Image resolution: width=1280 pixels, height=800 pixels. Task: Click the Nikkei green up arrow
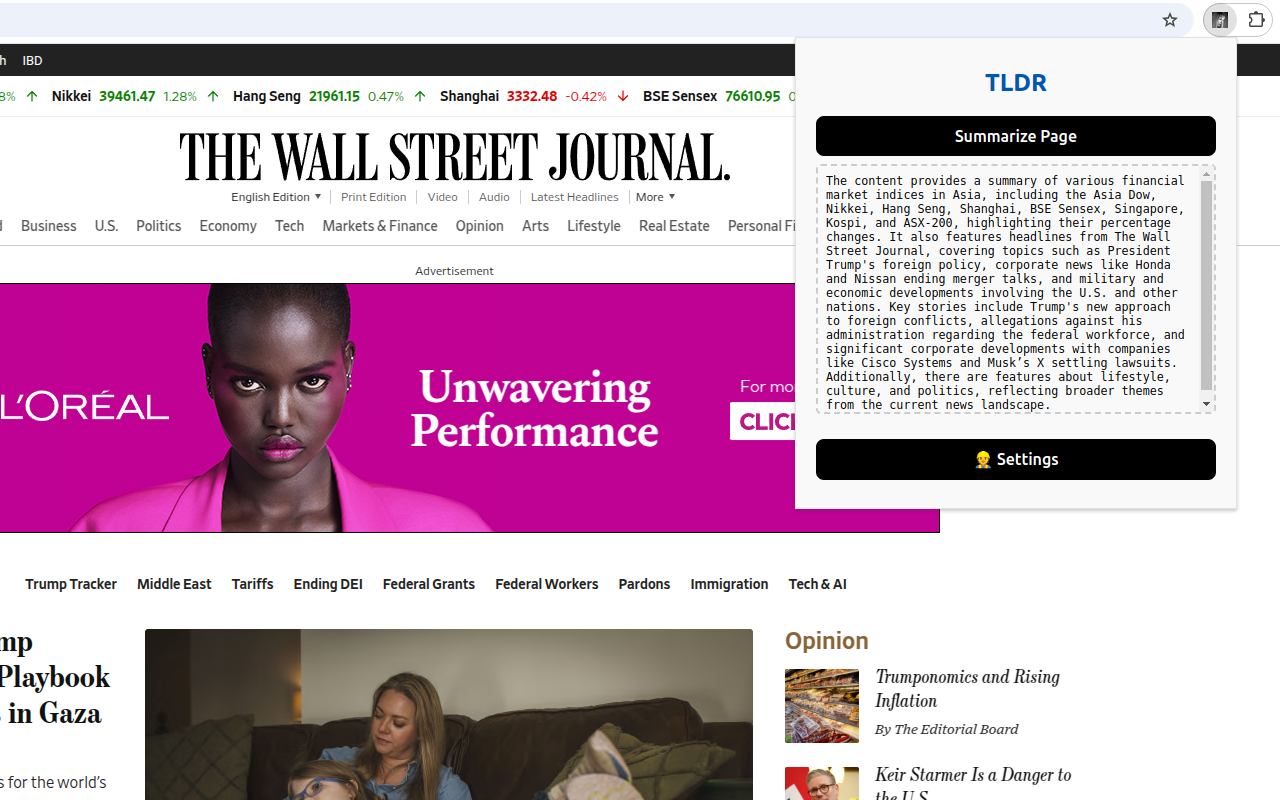tap(212, 96)
